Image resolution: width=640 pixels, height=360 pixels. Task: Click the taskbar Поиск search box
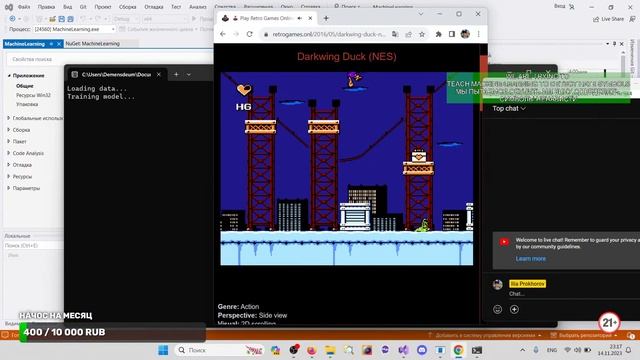(219, 350)
